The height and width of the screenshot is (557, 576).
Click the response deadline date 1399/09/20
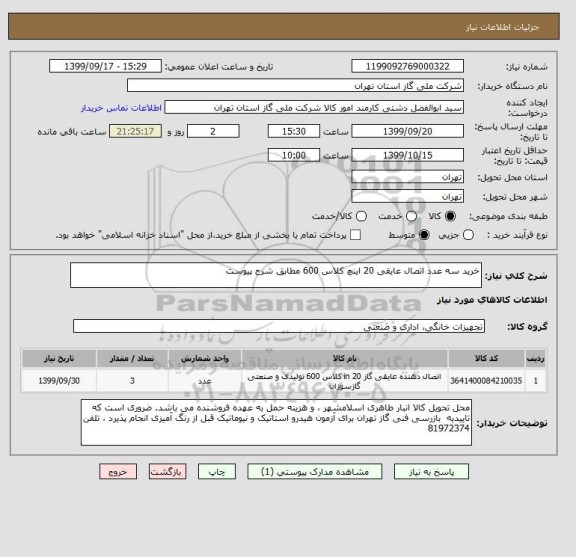point(407,131)
